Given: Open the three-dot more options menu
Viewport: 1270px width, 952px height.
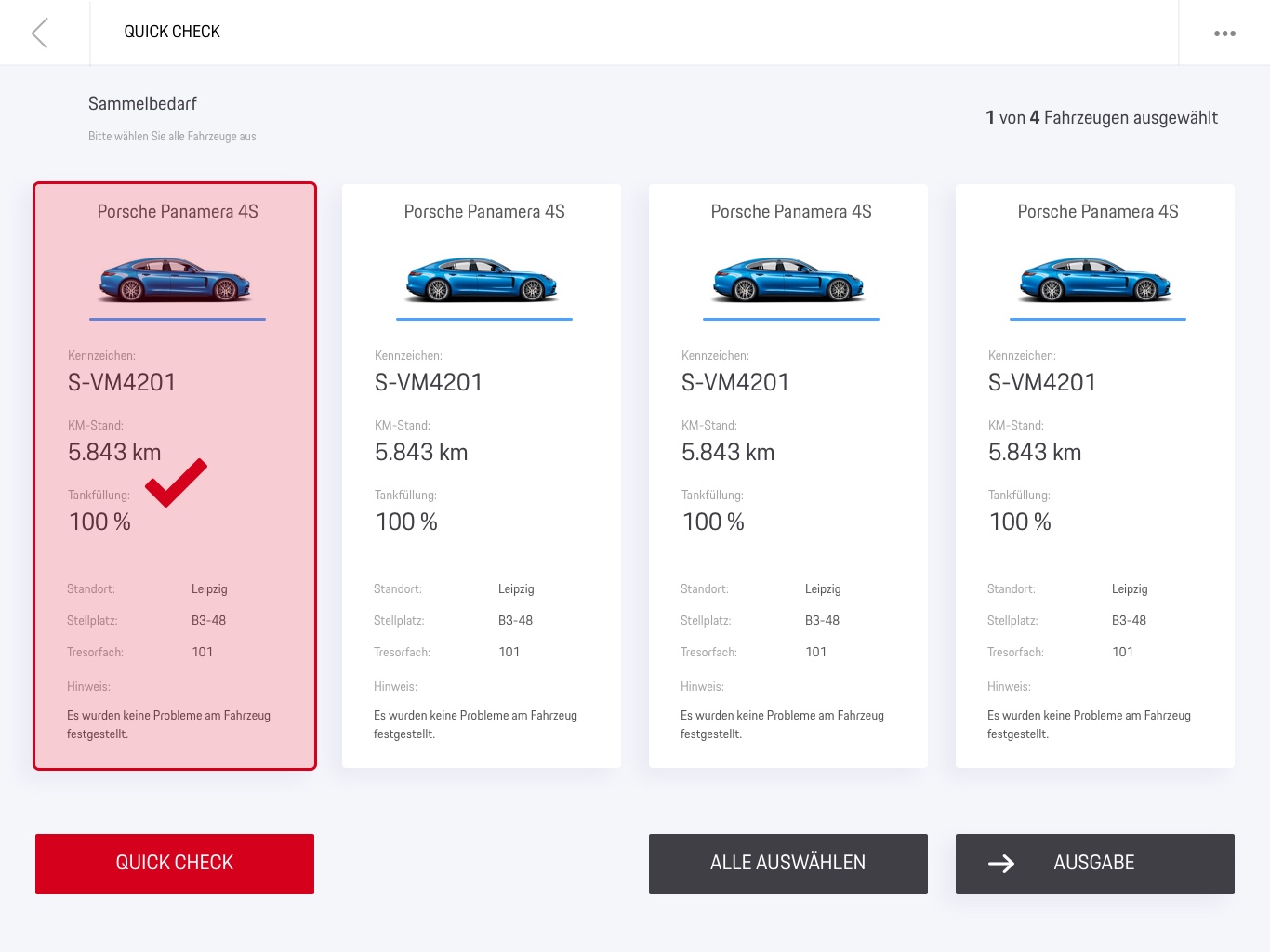Looking at the screenshot, I should [x=1224, y=33].
